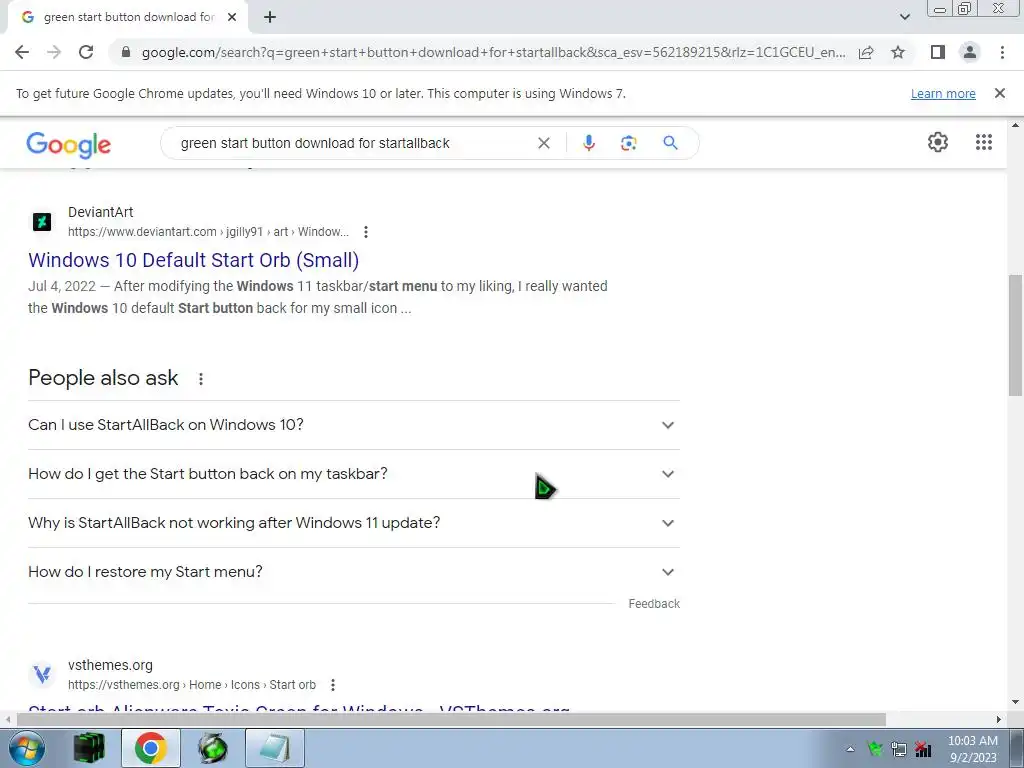Open the notepad taskbar app
Image resolution: width=1024 pixels, height=768 pixels.
click(x=275, y=748)
